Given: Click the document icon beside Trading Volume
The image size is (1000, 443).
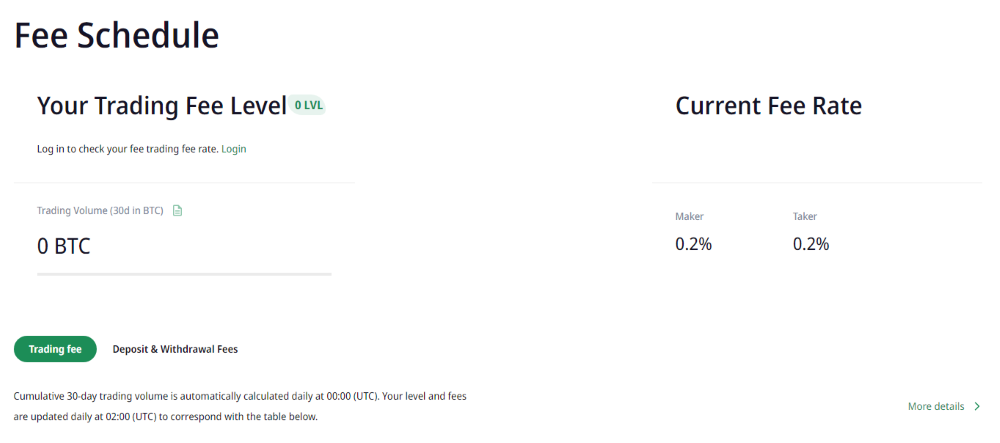Looking at the screenshot, I should coord(178,210).
